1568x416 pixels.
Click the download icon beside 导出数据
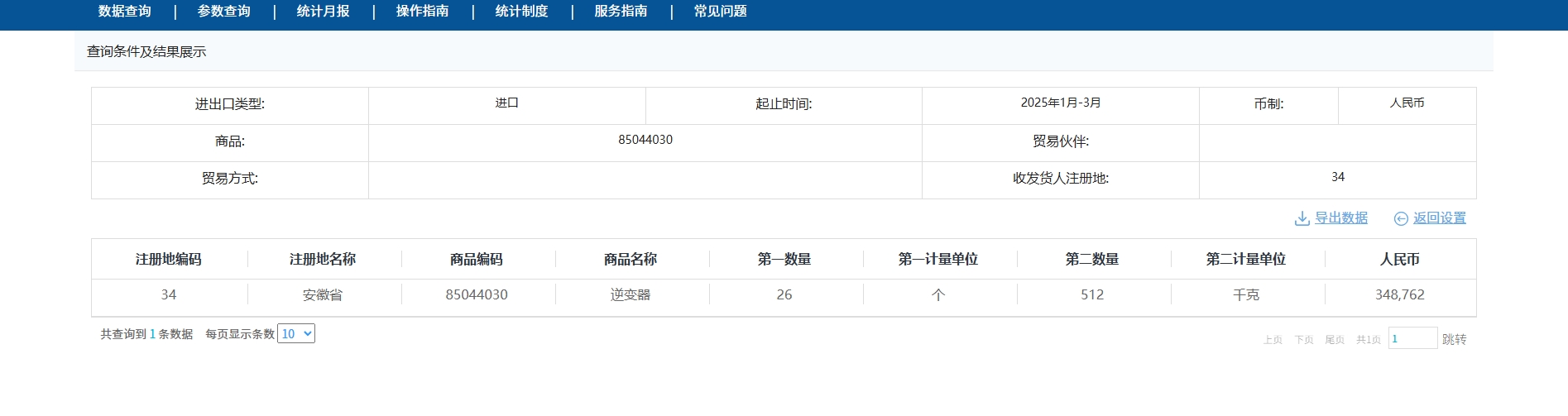pos(1302,218)
